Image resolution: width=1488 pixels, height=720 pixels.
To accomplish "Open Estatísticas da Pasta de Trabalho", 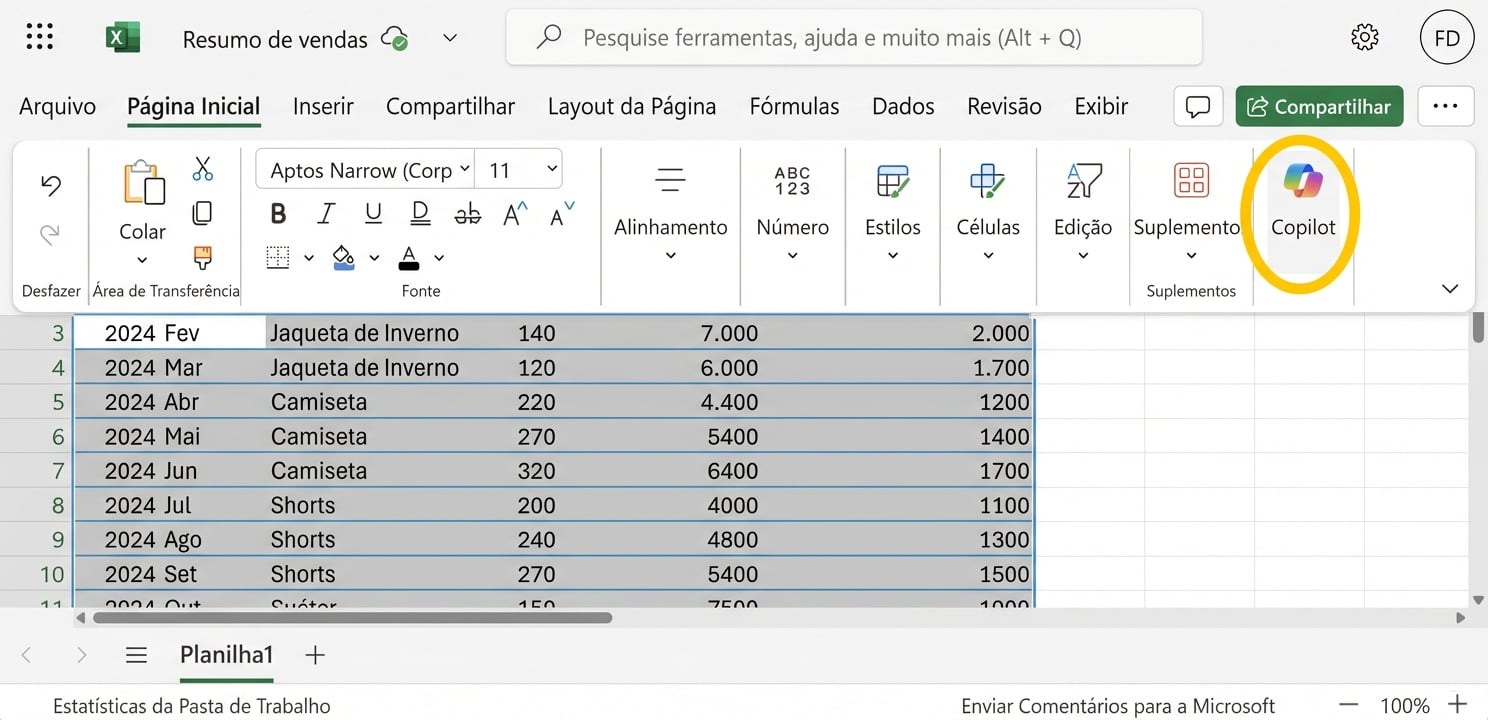I will 192,705.
